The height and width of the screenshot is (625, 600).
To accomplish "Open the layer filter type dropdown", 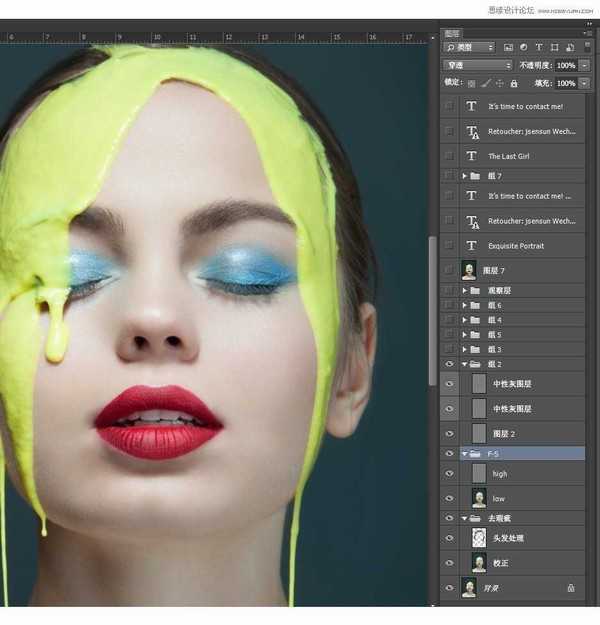I will tap(470, 47).
